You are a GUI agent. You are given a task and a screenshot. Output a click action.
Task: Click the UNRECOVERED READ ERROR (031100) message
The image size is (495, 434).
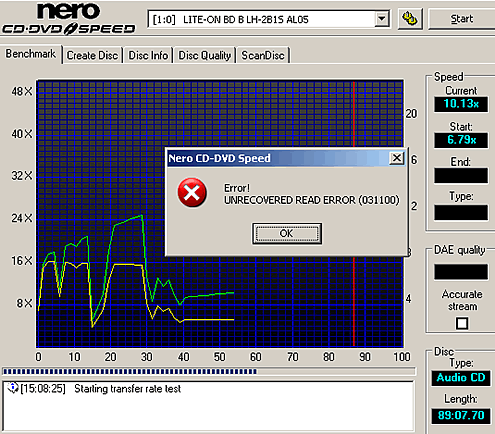tap(312, 200)
